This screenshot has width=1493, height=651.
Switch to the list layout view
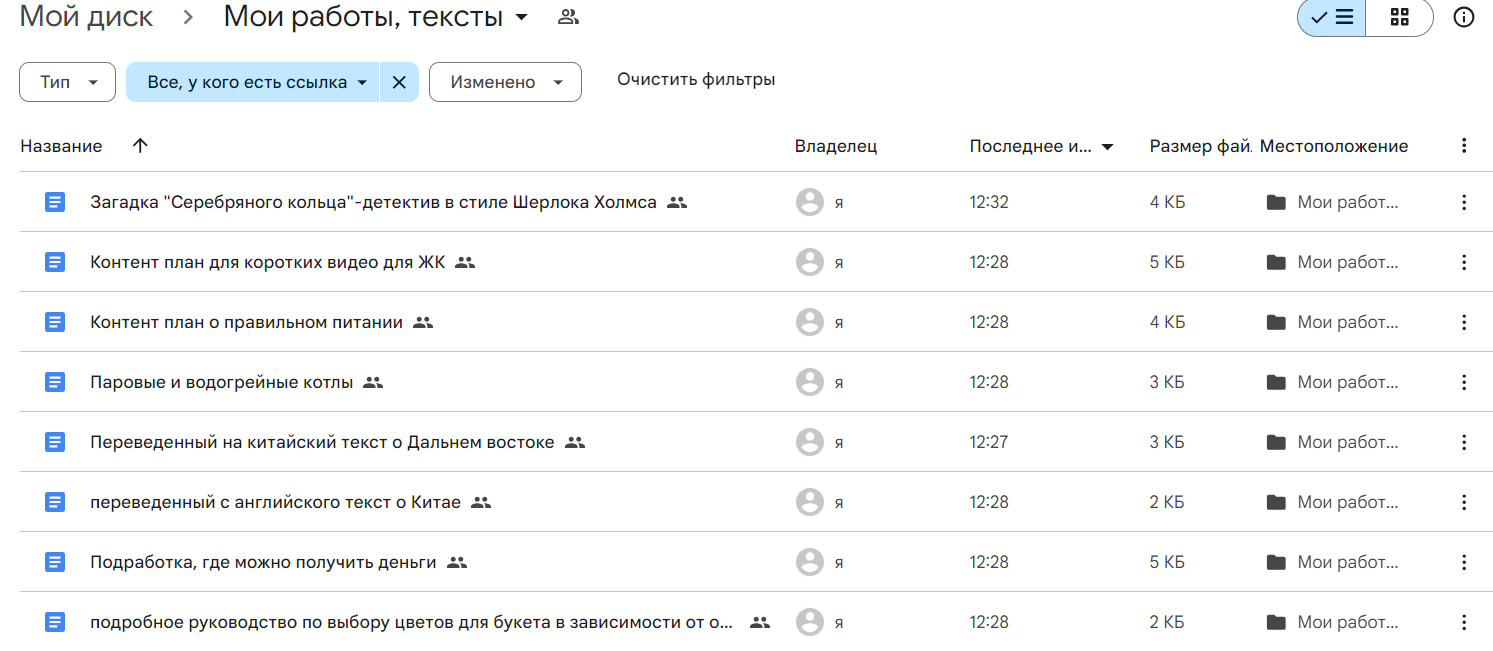[1332, 18]
